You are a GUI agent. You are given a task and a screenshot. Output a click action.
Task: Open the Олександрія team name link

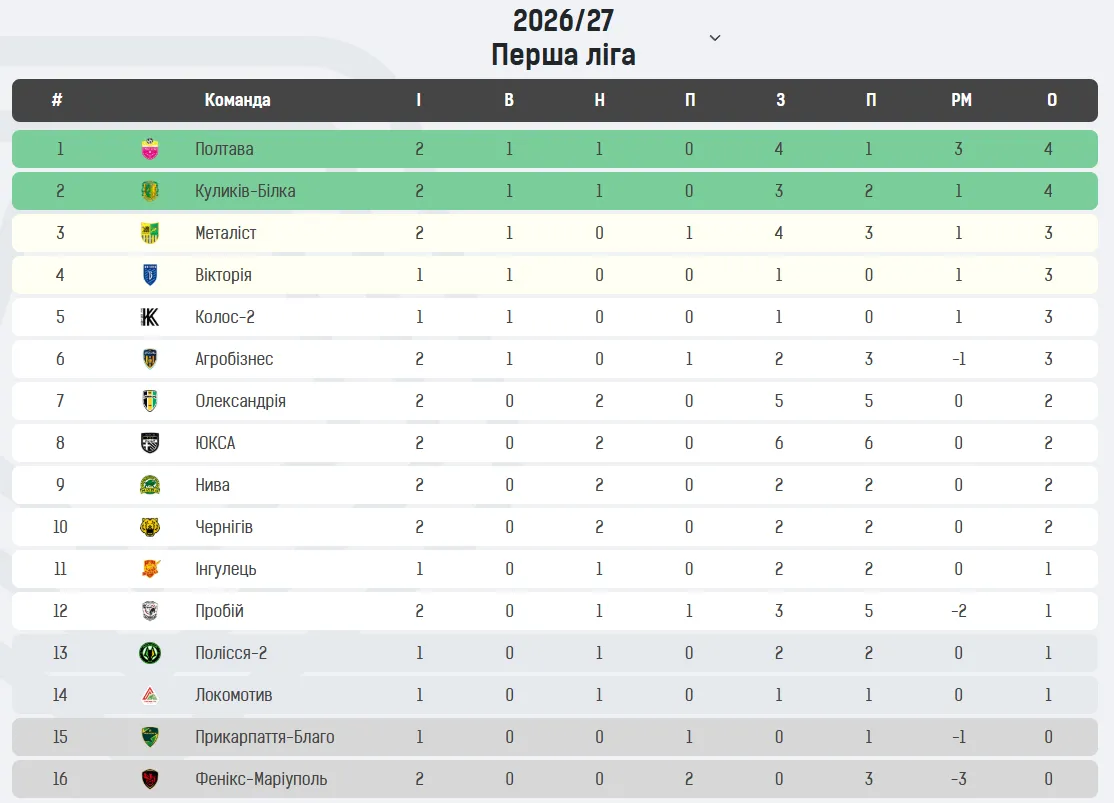point(241,401)
